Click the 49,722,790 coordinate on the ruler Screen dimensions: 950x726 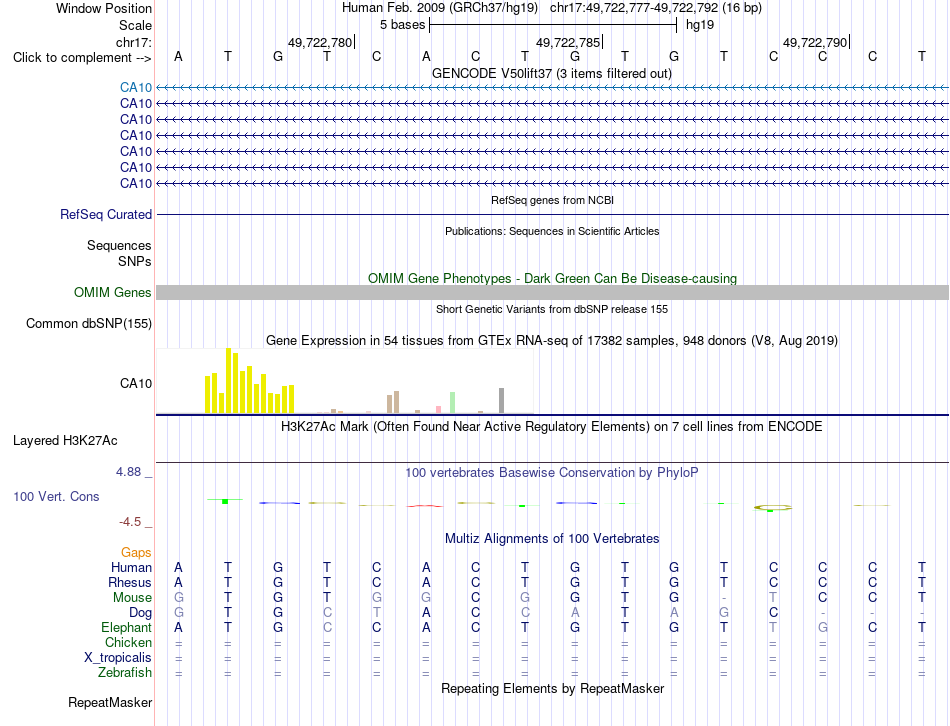click(x=815, y=42)
